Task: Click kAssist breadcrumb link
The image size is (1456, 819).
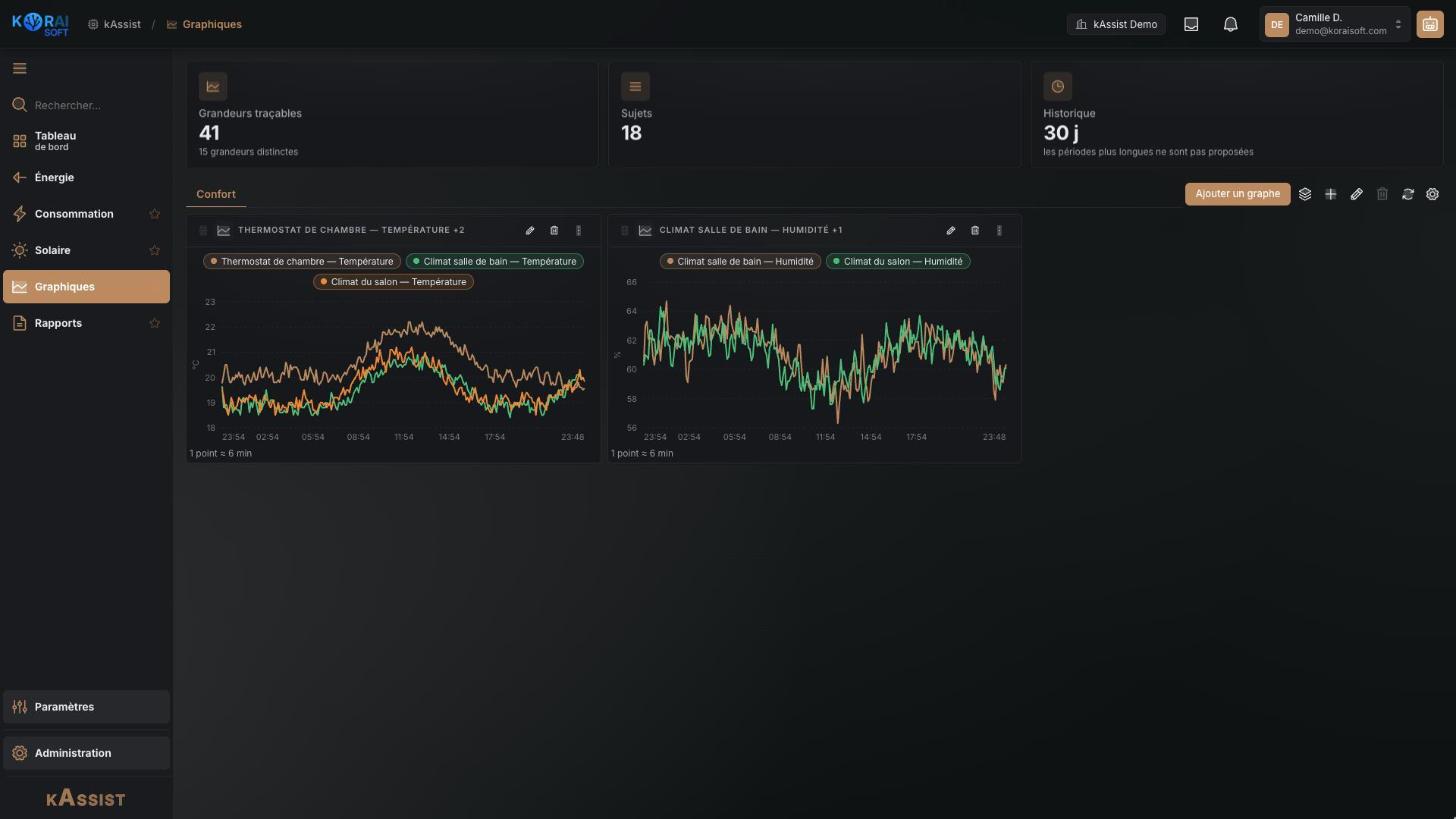Action: [x=115, y=24]
